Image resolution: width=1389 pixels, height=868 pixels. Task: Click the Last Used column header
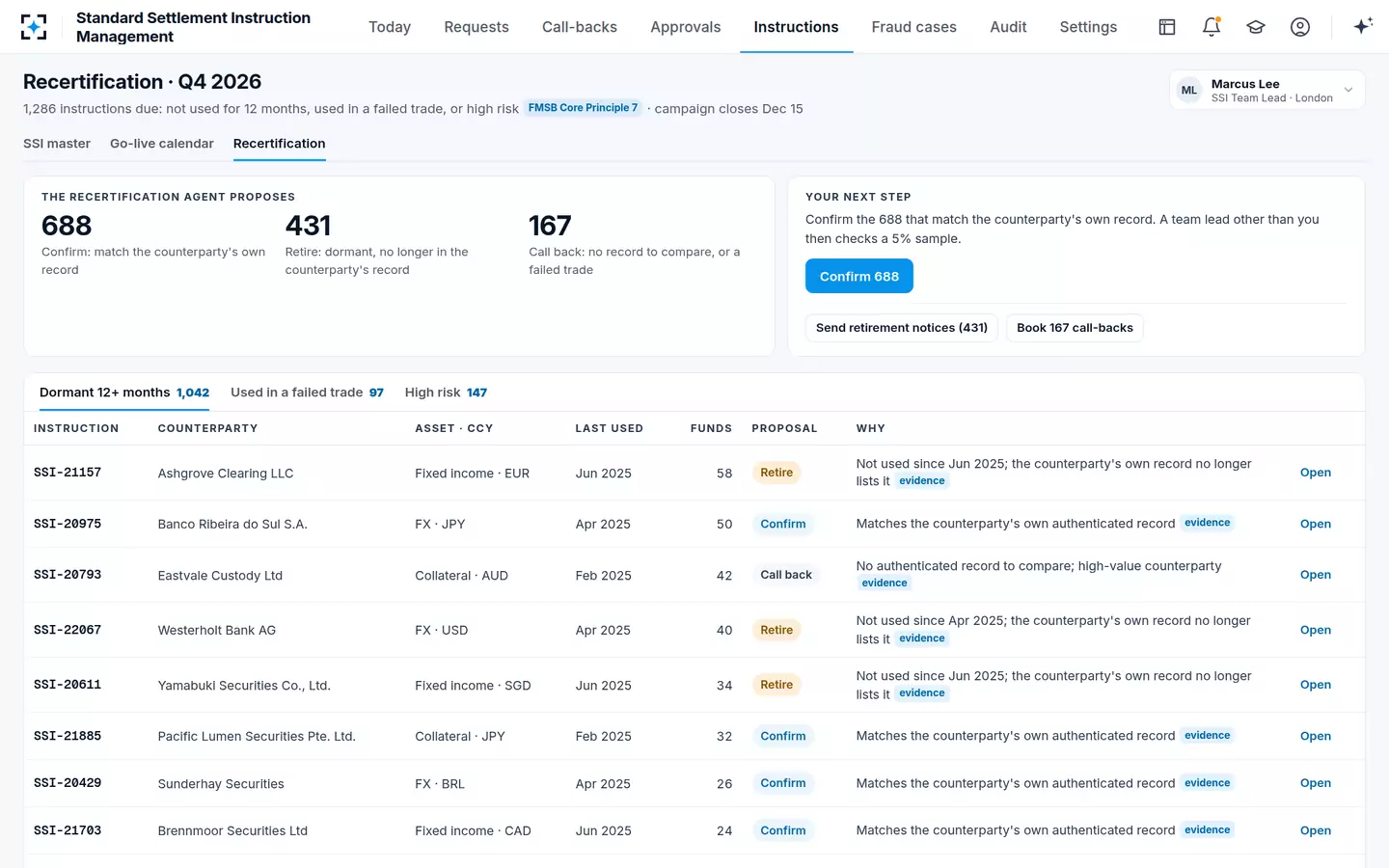click(610, 428)
